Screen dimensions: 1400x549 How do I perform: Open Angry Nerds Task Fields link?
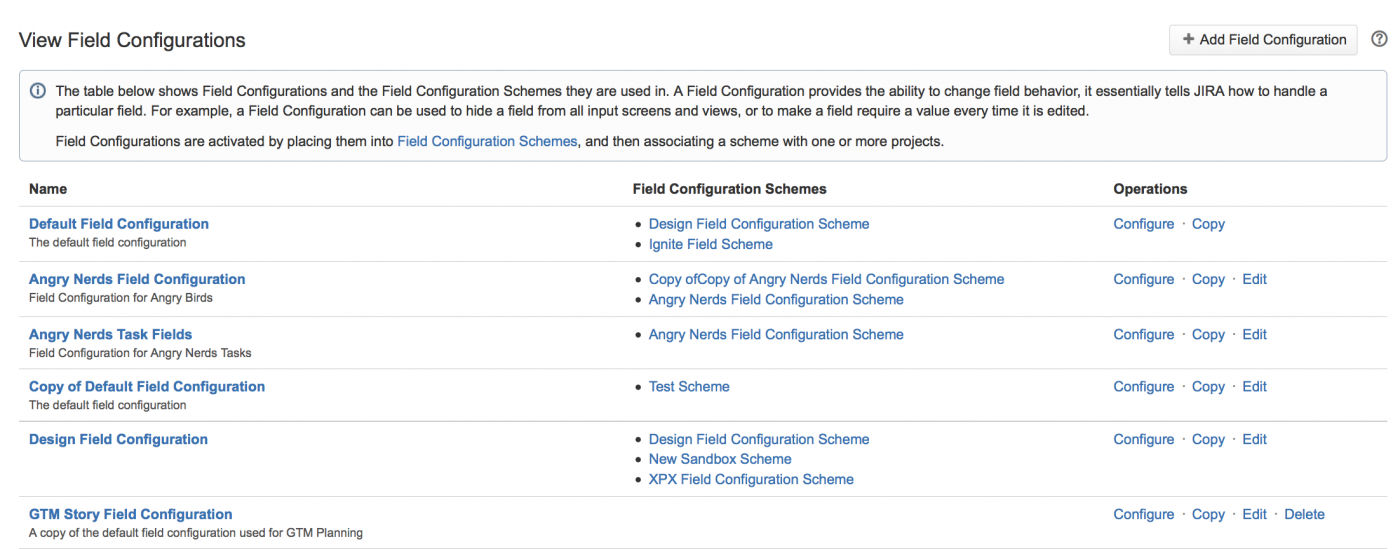(110, 334)
